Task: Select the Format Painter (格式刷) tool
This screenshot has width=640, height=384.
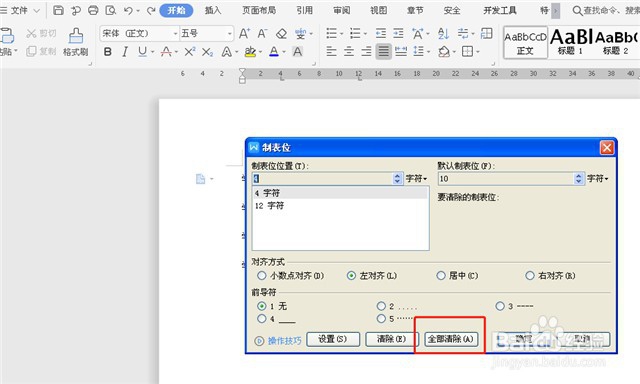Action: pos(76,42)
